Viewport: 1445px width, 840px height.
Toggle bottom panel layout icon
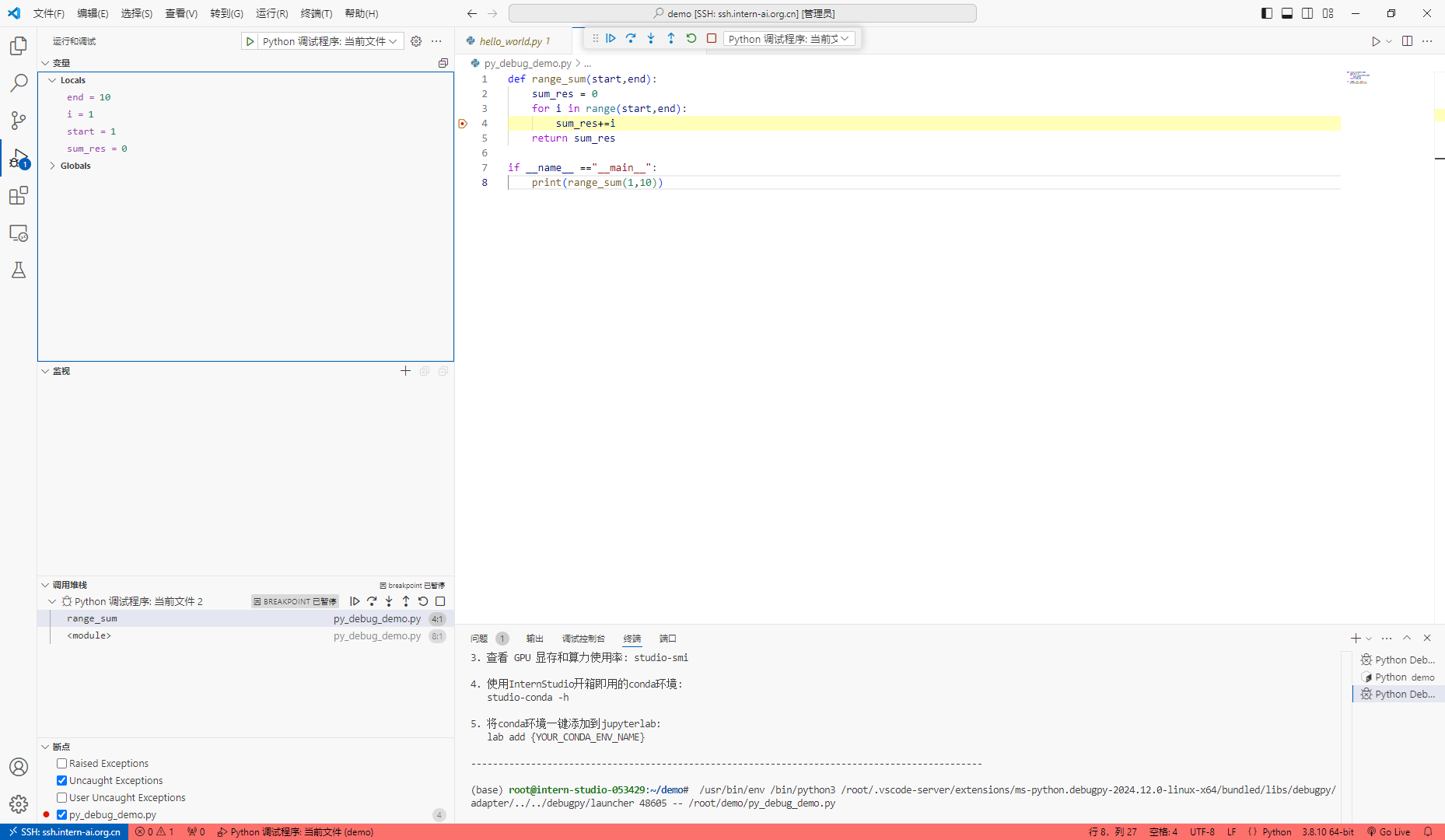1287,13
